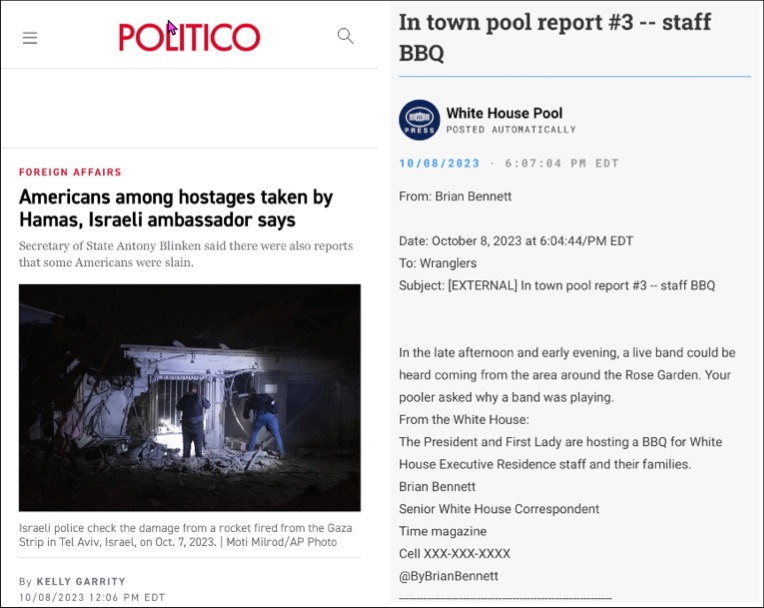
Task: Click the White House Pool press avatar
Action: [x=419, y=120]
